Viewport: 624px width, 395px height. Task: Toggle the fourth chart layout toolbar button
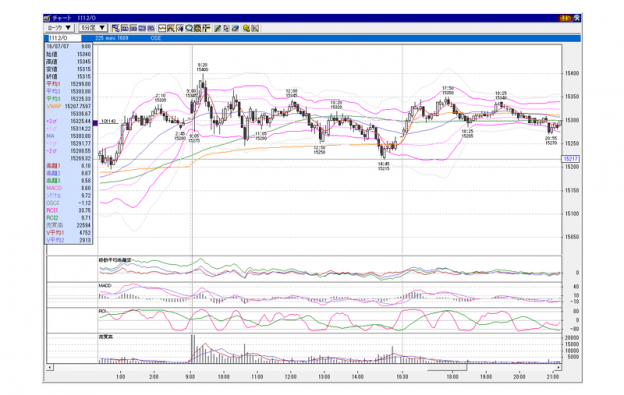coord(142,28)
